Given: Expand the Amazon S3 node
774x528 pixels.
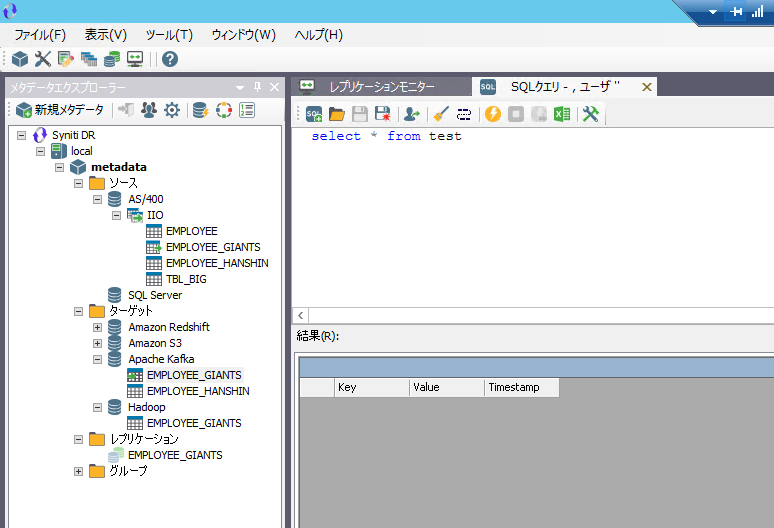Looking at the screenshot, I should click(97, 343).
